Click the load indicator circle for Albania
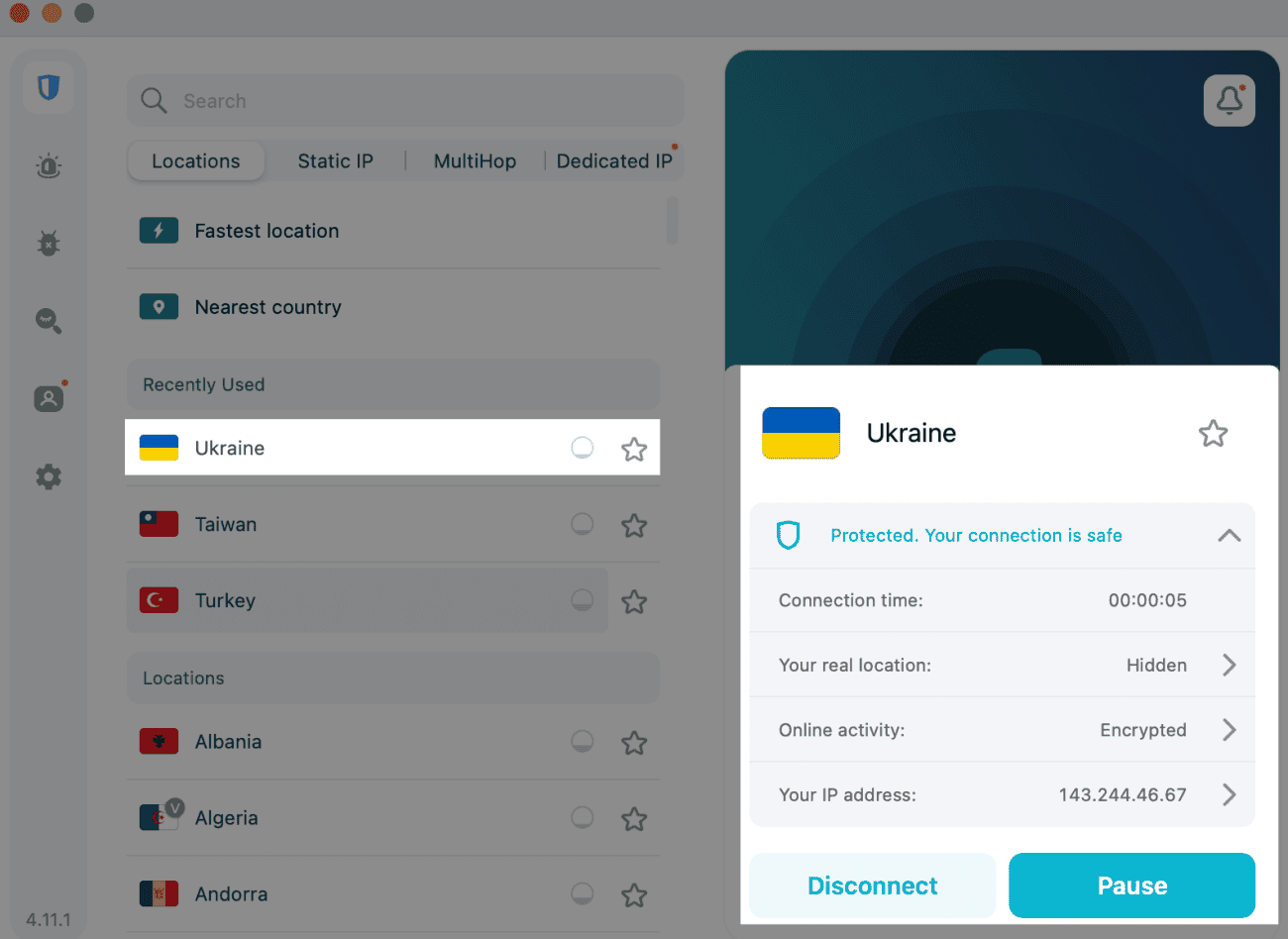 [583, 741]
